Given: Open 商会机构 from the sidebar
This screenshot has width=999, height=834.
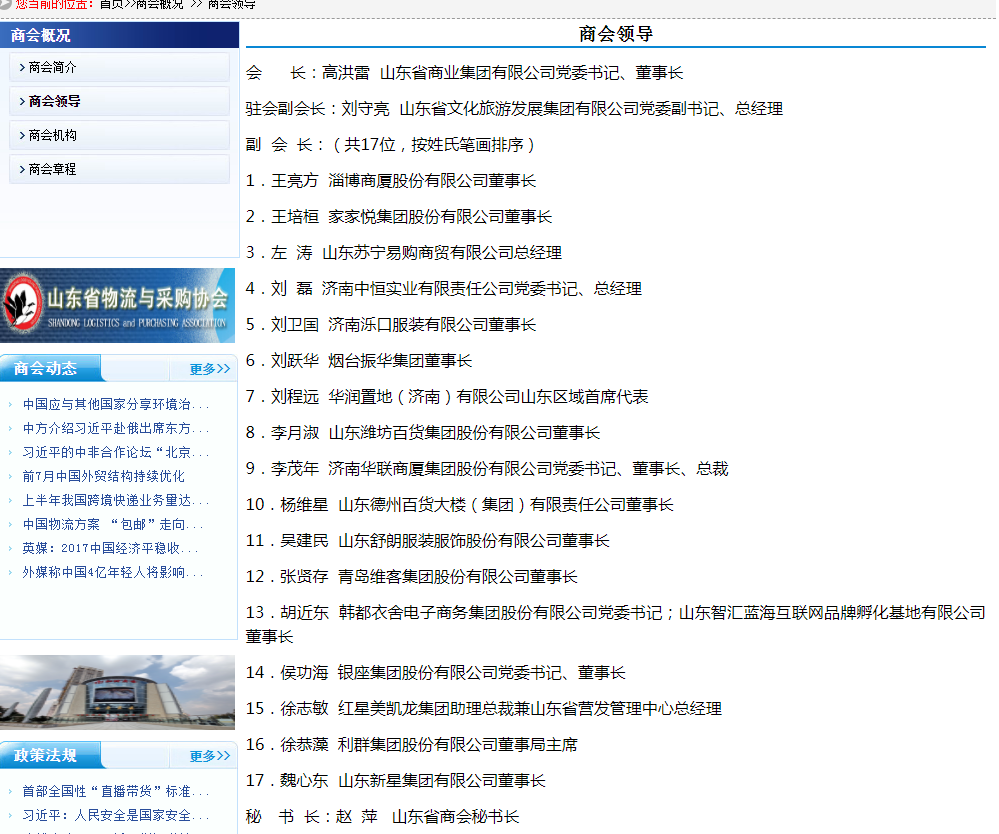Looking at the screenshot, I should tap(53, 136).
